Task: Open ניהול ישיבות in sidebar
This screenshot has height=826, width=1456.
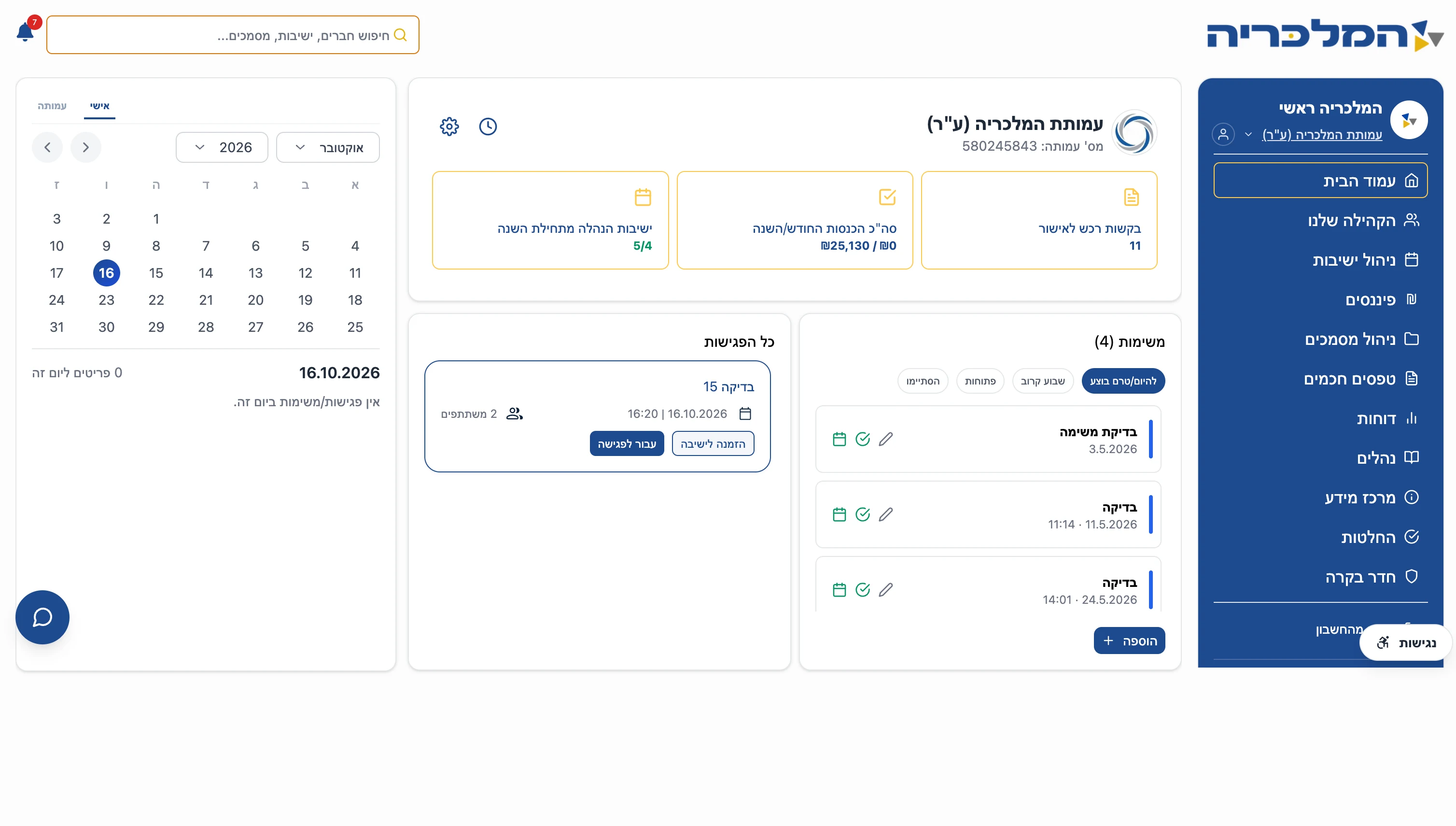Action: (1320, 260)
